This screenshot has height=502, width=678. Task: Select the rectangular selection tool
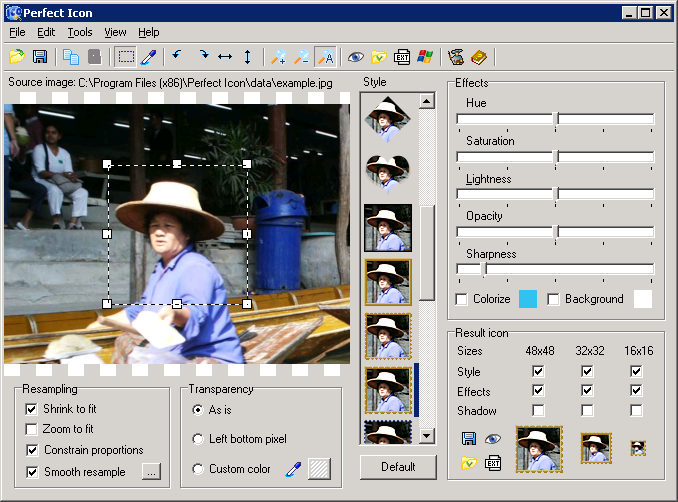click(x=126, y=57)
